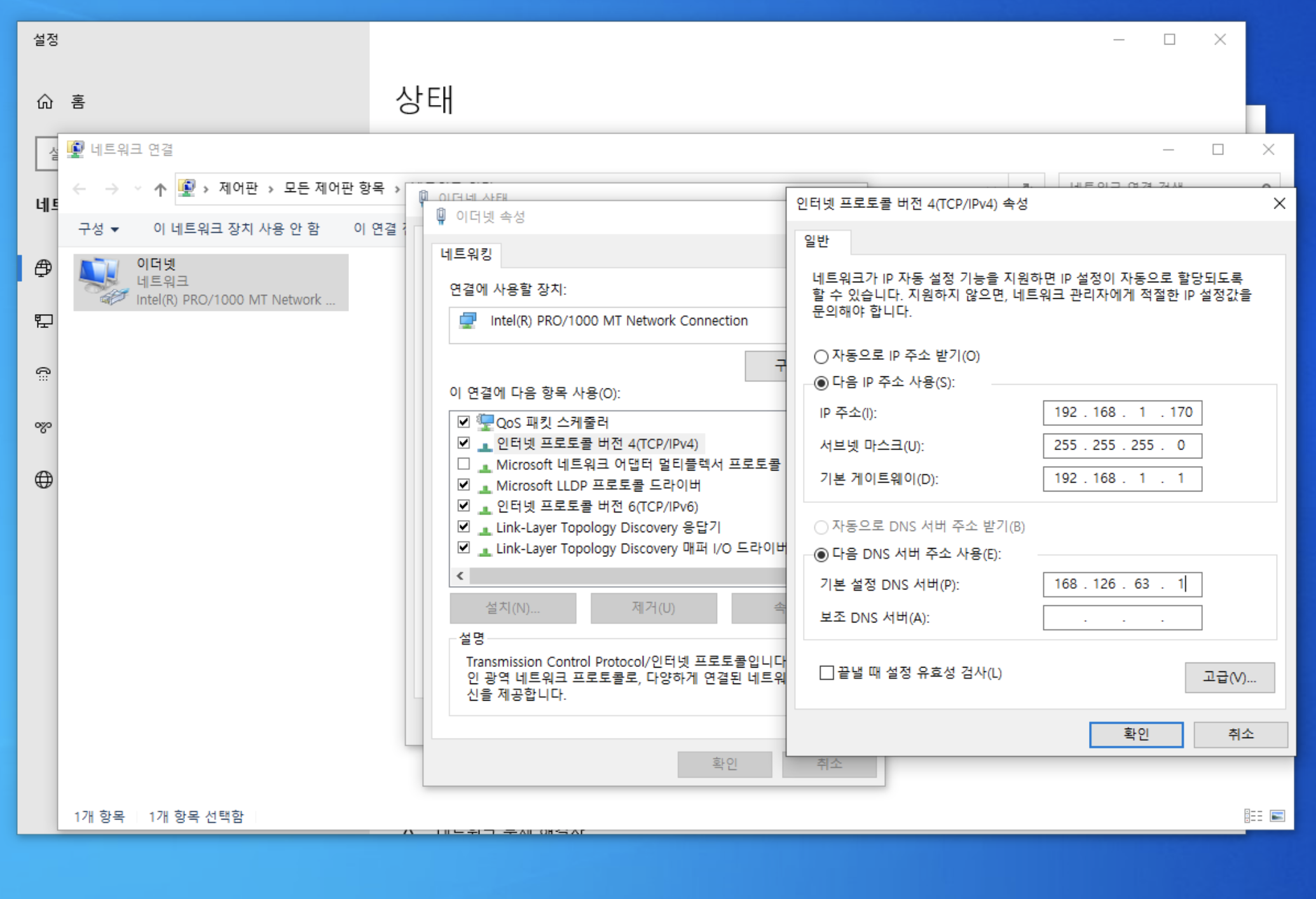Click the VPN icon in Settings sidebar

(43, 427)
